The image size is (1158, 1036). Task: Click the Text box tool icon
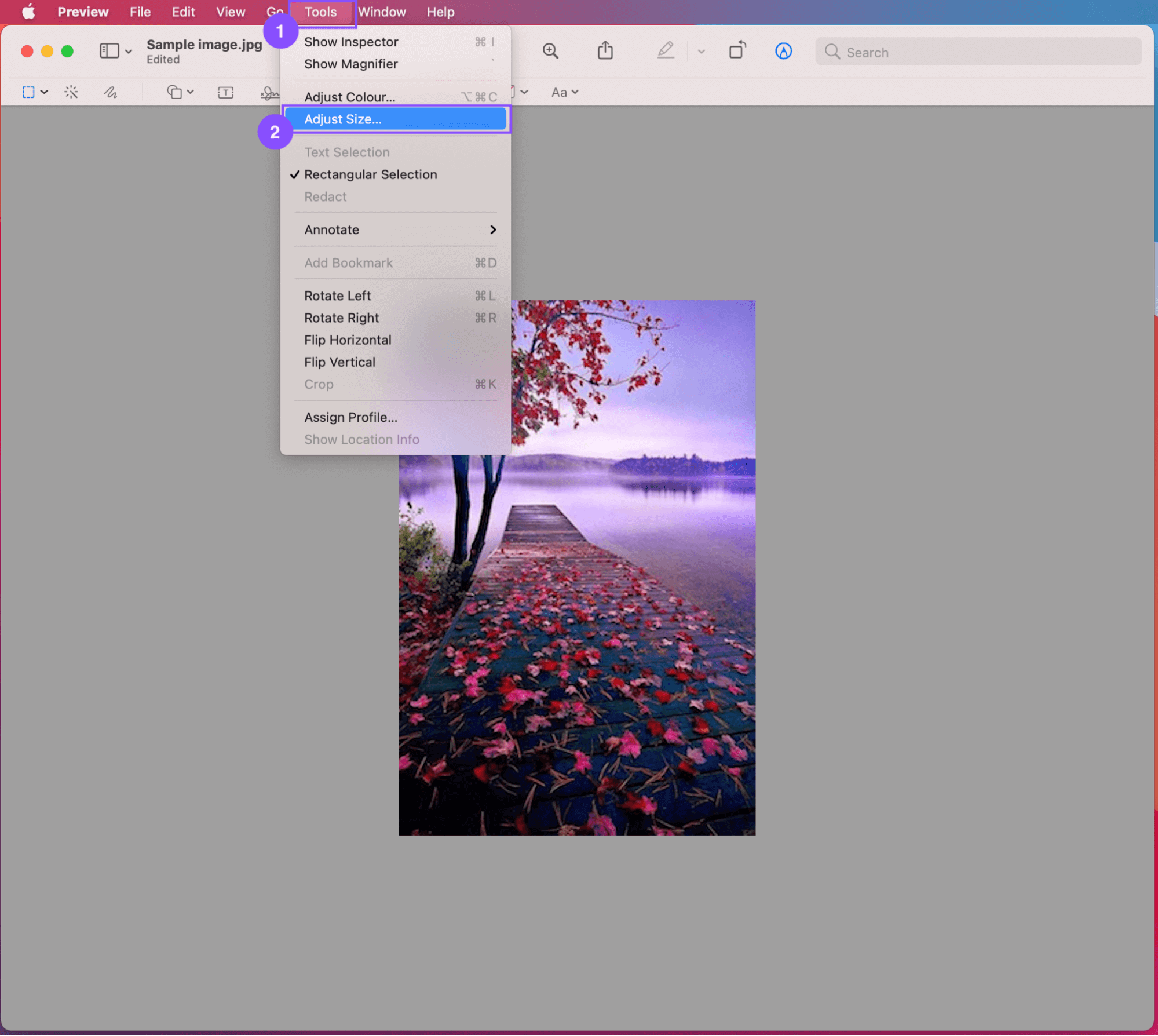(225, 92)
